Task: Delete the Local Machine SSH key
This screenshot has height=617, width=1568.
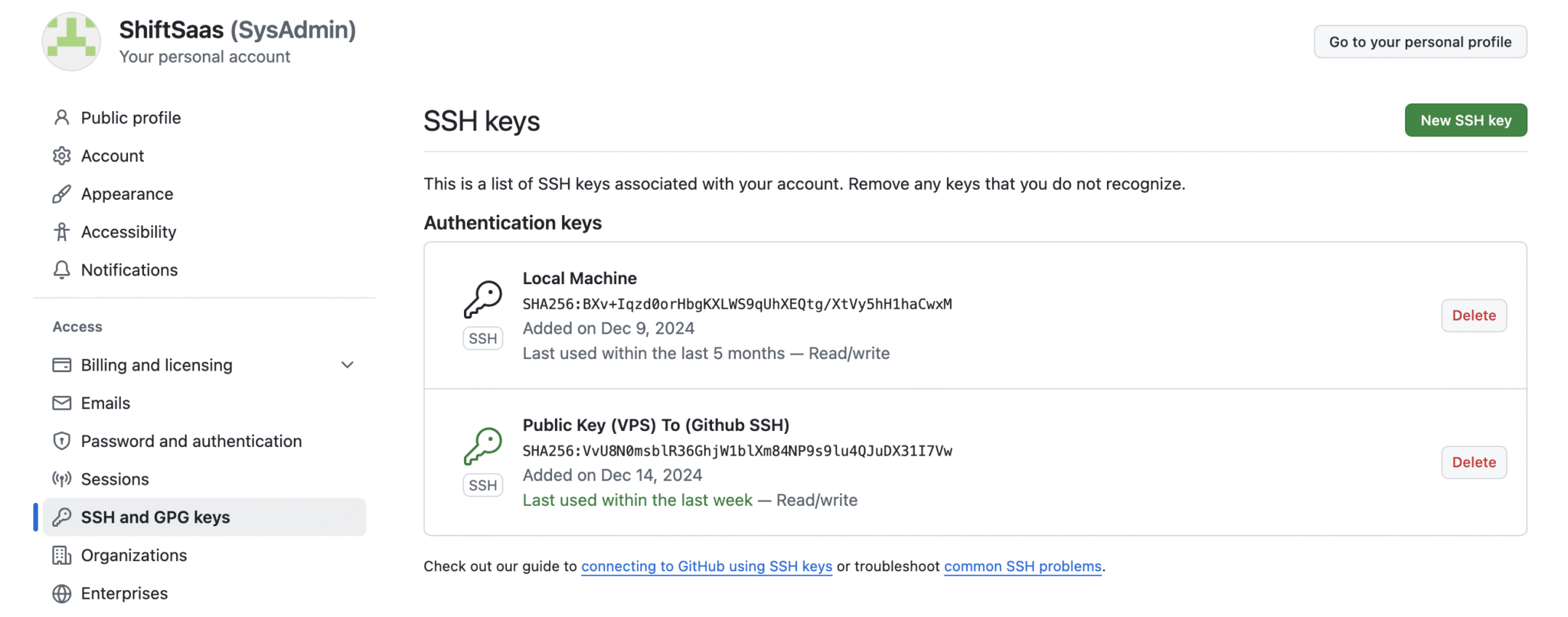Action: click(x=1473, y=315)
